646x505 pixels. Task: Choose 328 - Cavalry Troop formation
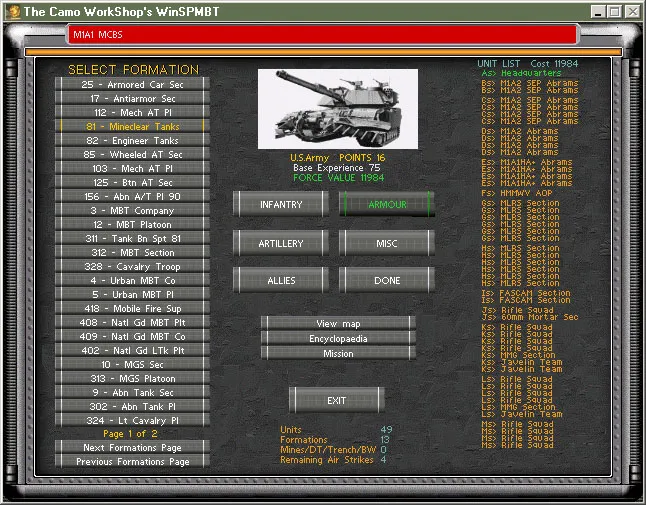coord(133,267)
